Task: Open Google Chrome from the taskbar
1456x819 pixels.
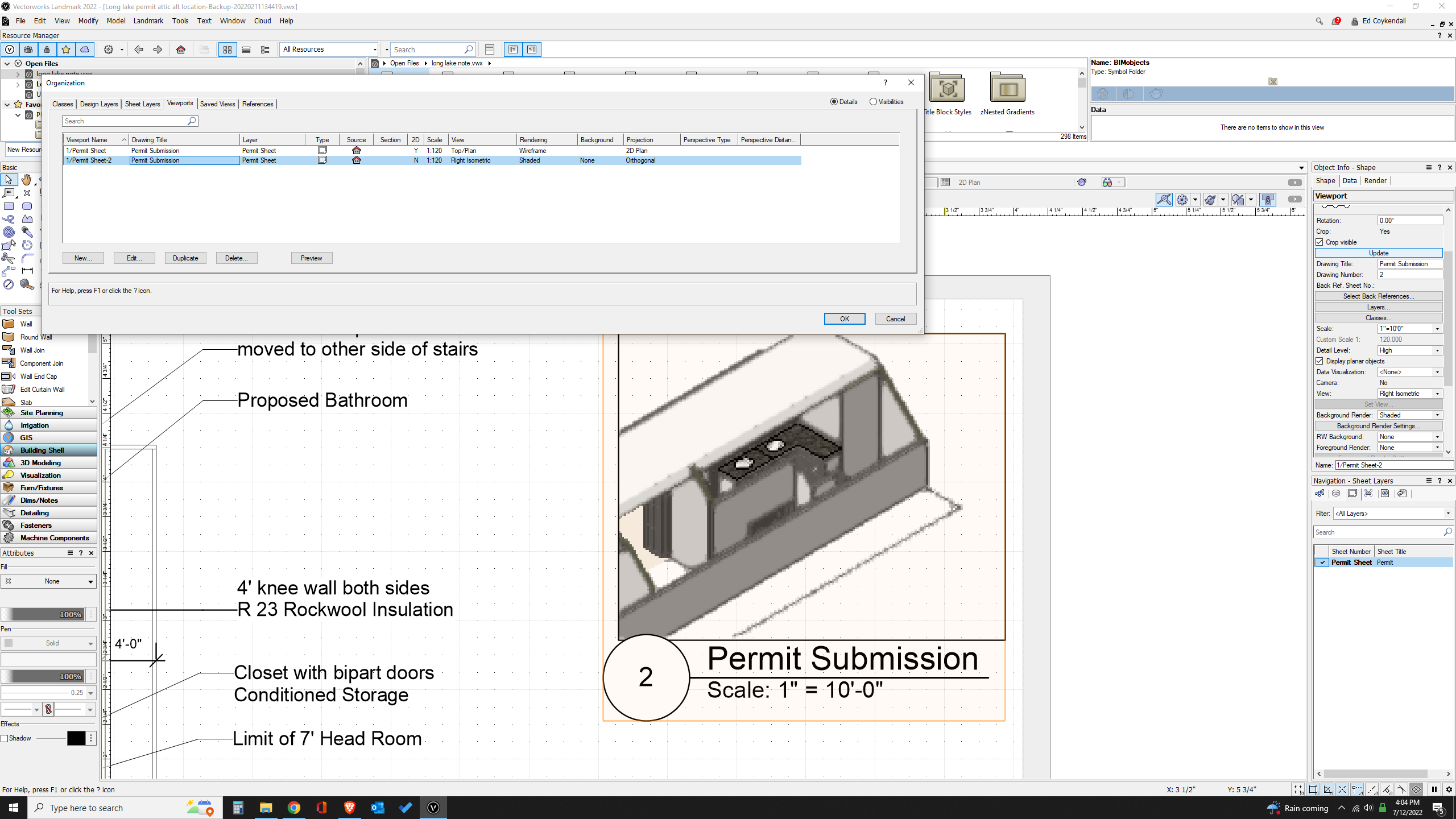Action: (293, 808)
